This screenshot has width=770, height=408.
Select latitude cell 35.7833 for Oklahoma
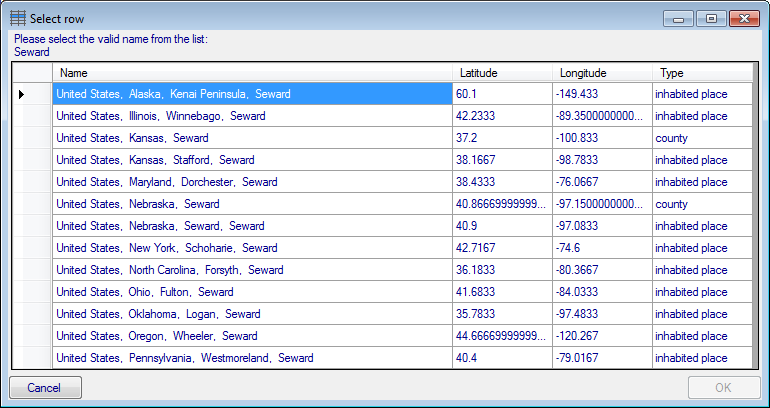[x=502, y=314]
